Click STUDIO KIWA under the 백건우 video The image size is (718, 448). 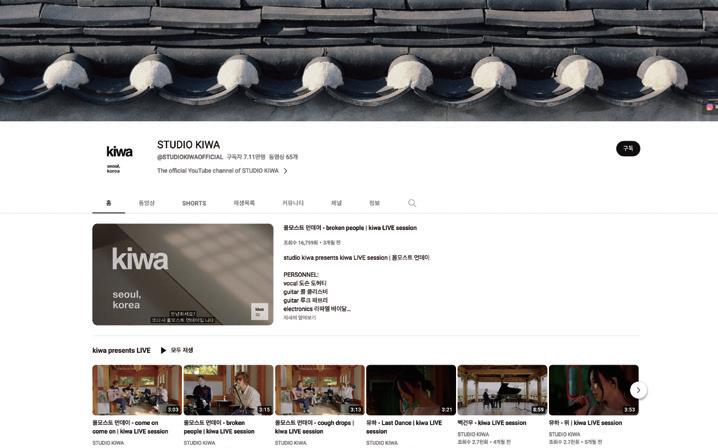(473, 434)
